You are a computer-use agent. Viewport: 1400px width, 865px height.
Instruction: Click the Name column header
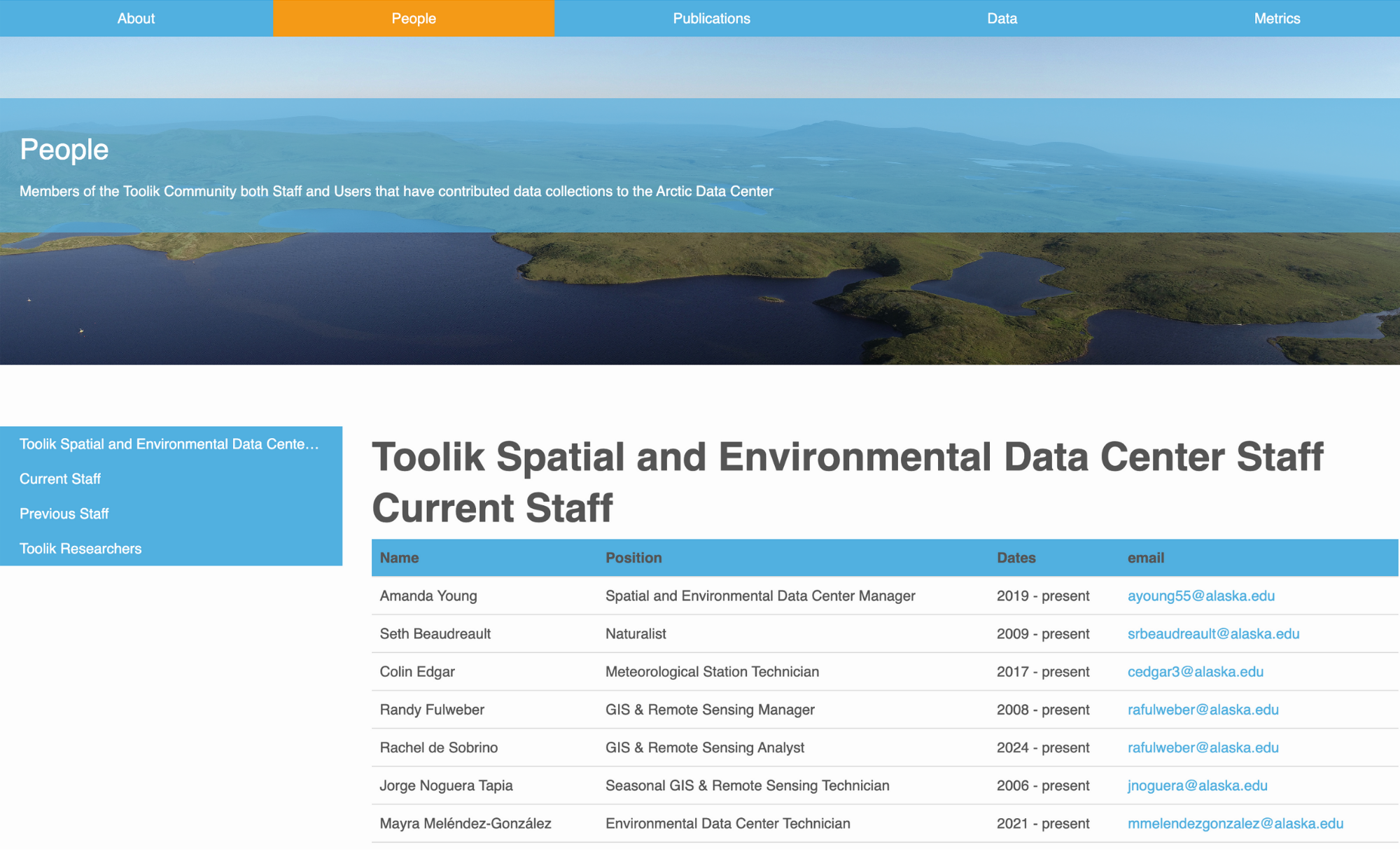pos(399,558)
